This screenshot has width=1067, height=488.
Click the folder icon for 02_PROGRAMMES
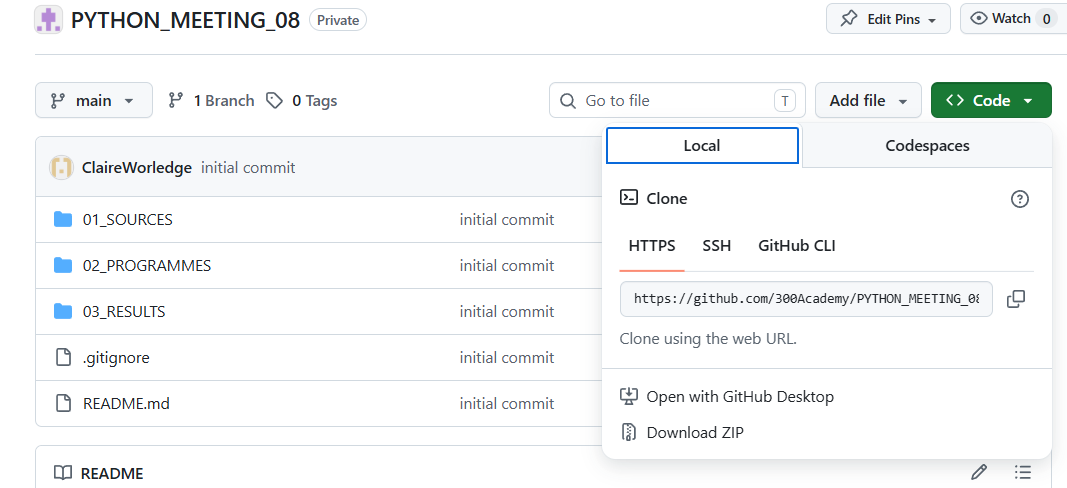63,265
